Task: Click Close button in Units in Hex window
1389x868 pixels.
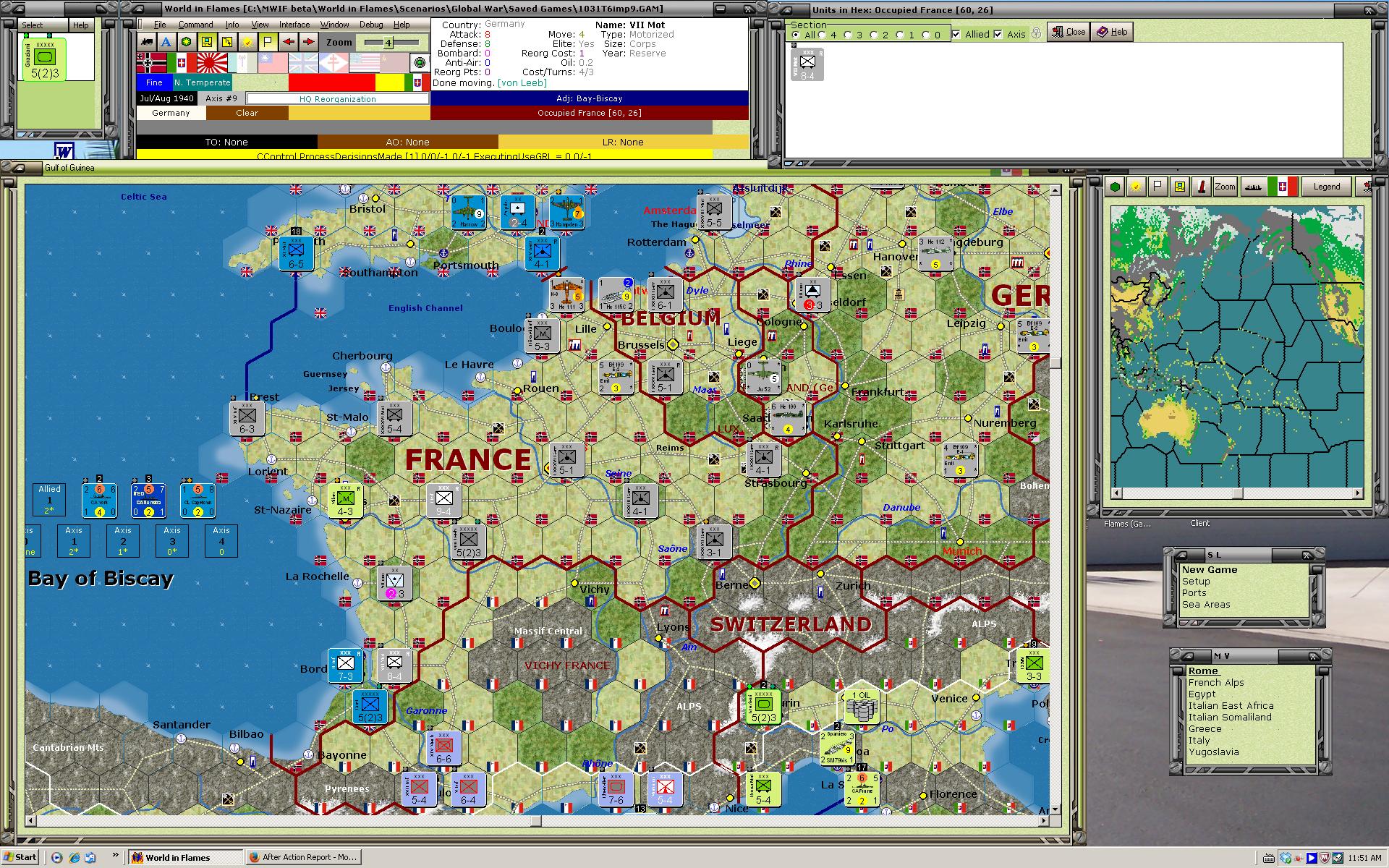Action: pos(1069,32)
